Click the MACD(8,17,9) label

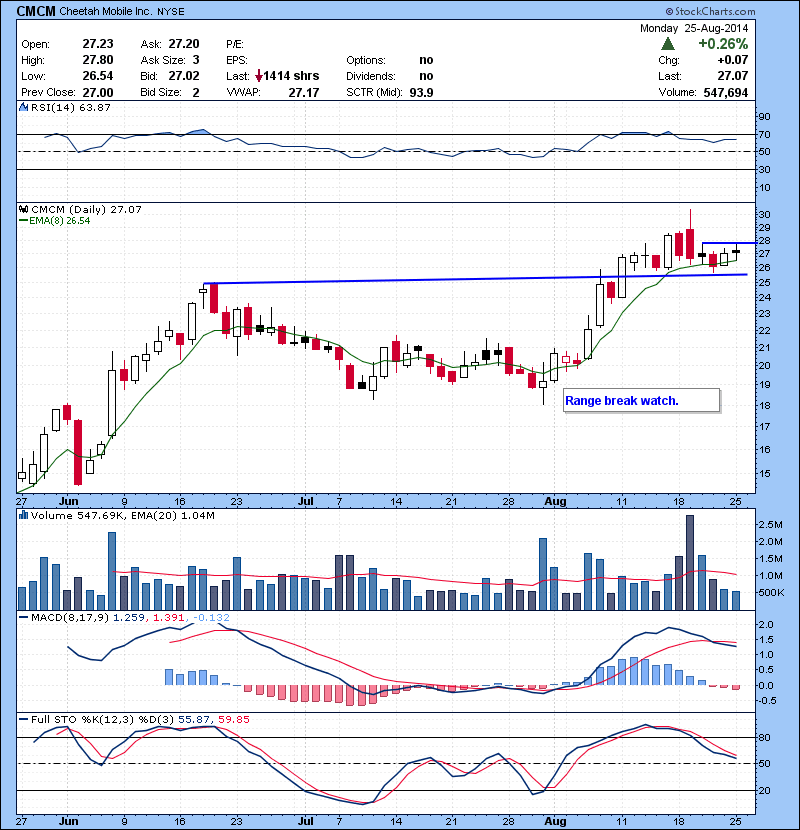(70, 617)
